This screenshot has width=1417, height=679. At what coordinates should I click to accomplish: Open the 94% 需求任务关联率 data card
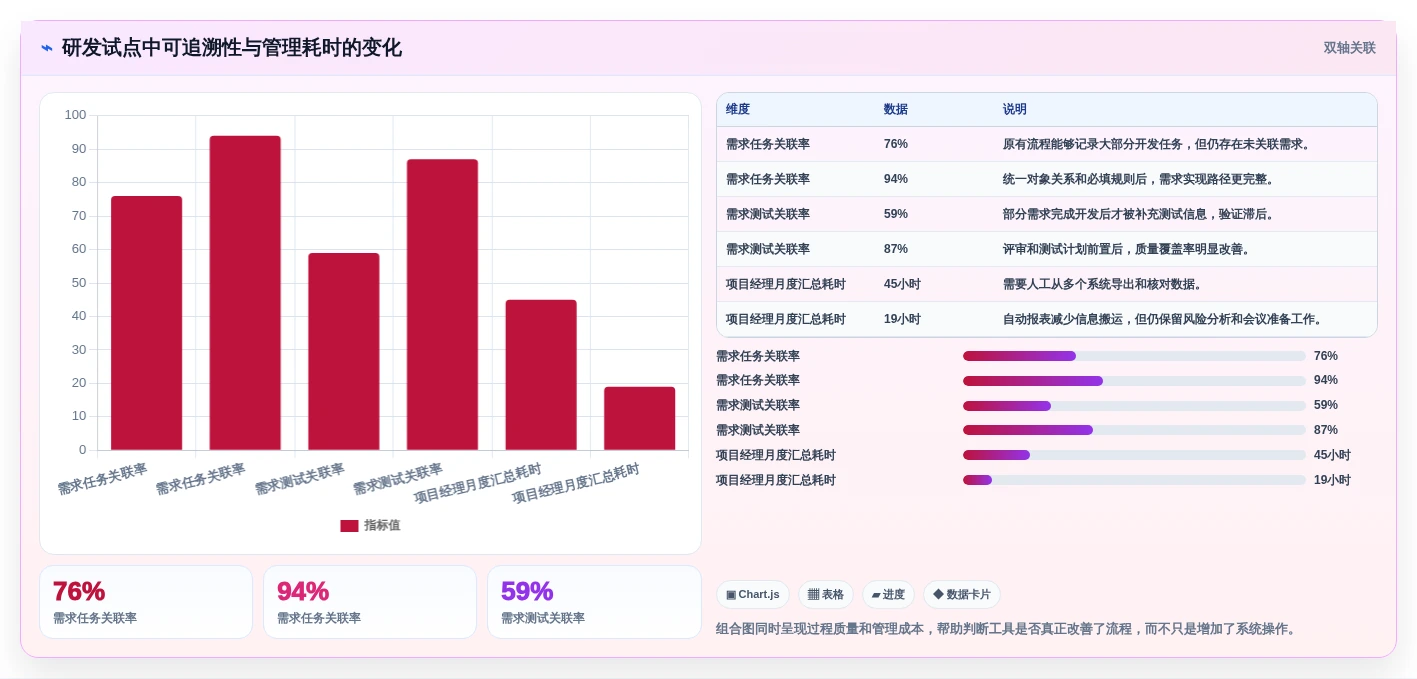370,602
